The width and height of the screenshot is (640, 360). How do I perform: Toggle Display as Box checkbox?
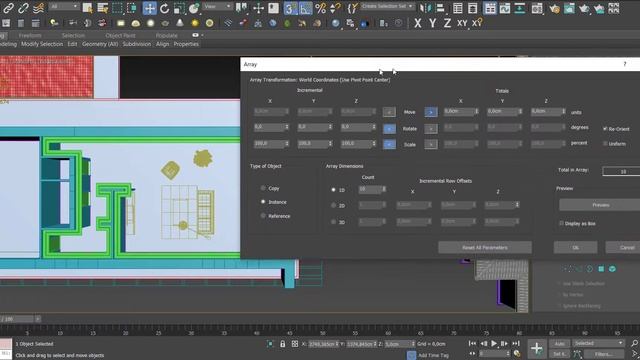pos(577,223)
